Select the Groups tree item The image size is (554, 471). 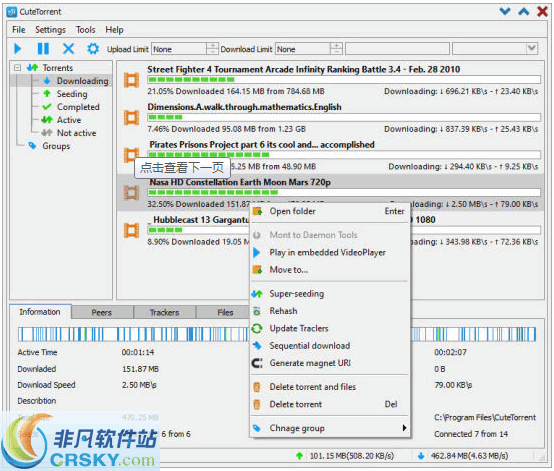[x=56, y=146]
